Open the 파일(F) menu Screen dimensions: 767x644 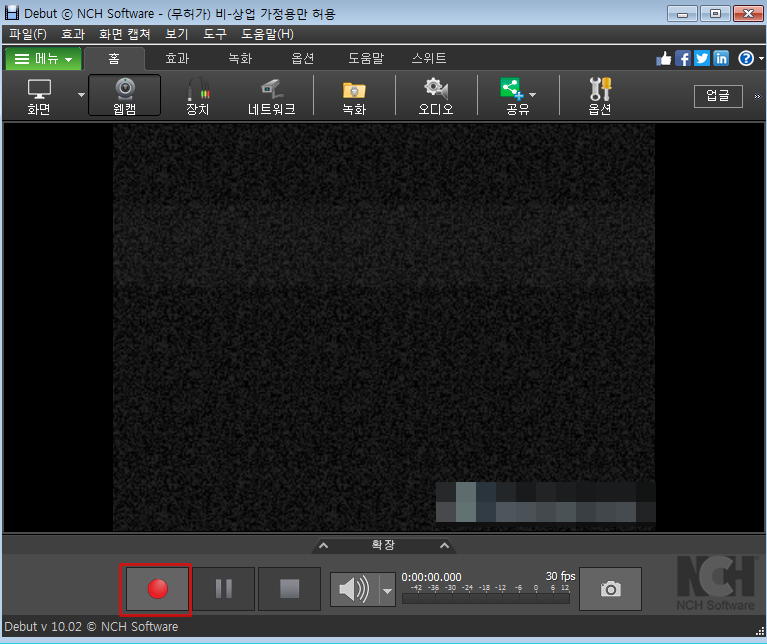pos(28,34)
